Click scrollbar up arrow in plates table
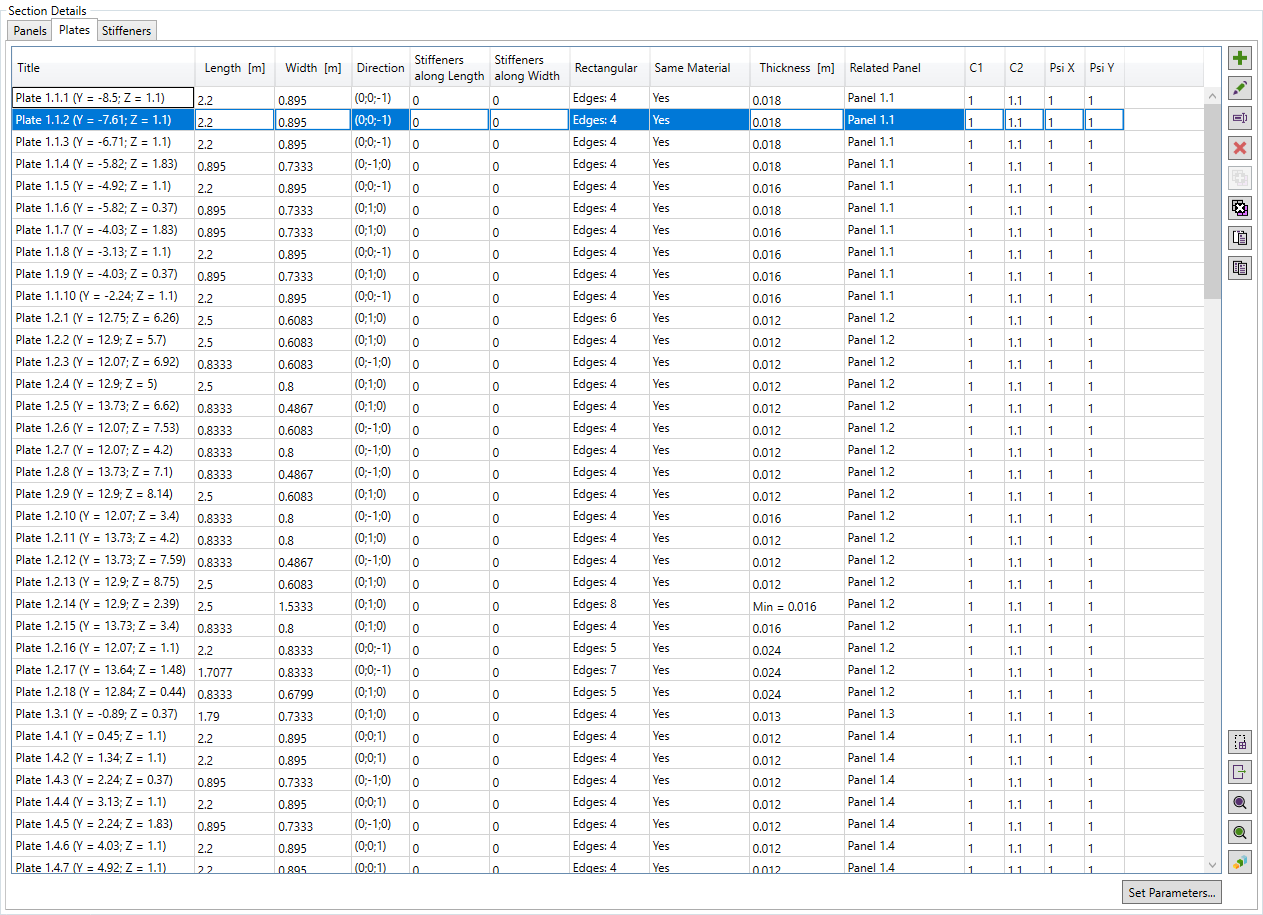The height and width of the screenshot is (915, 1263). (1212, 96)
